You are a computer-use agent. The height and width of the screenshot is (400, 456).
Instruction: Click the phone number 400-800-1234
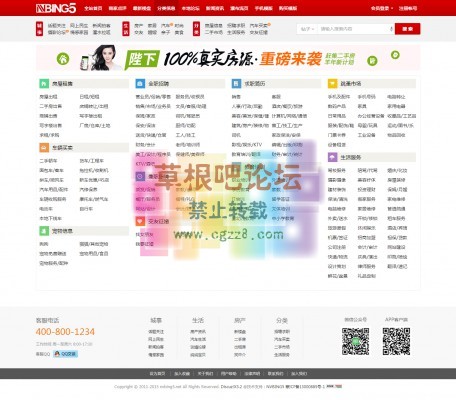click(65, 332)
